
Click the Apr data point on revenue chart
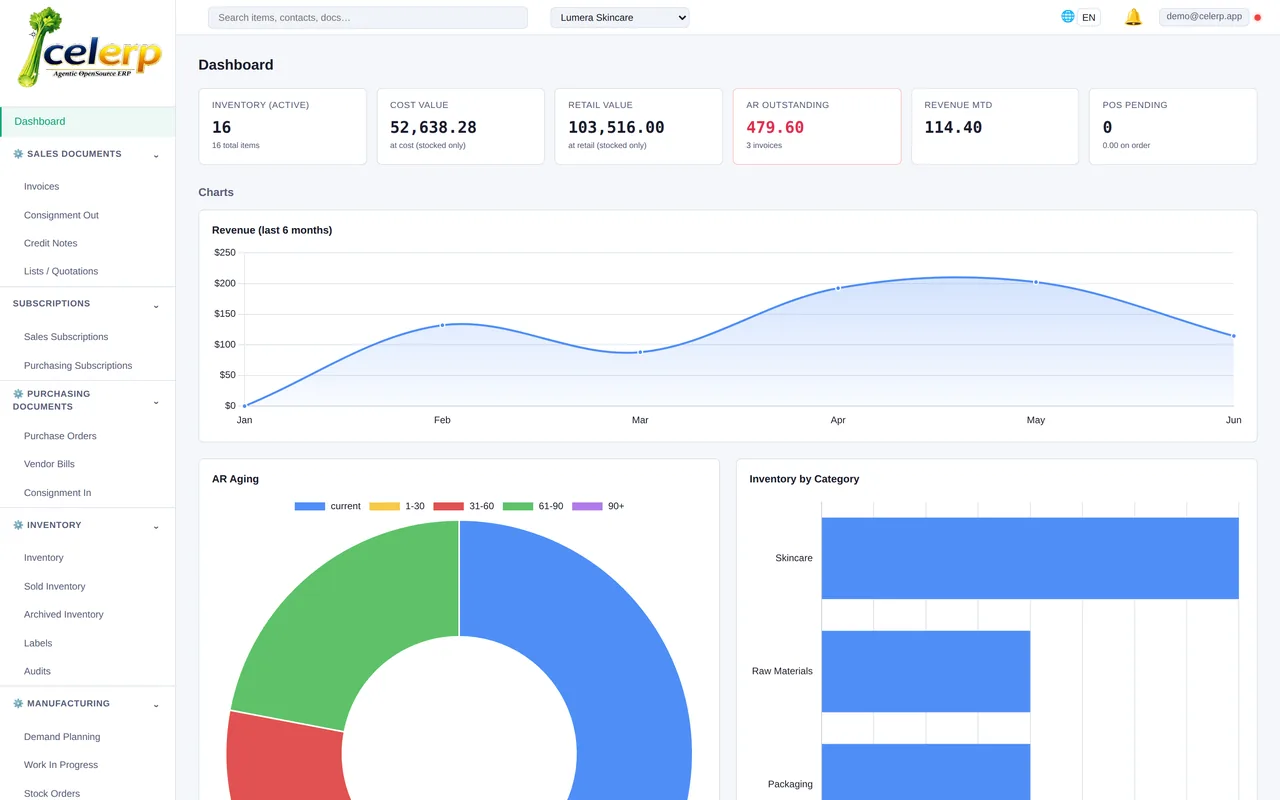(x=838, y=288)
